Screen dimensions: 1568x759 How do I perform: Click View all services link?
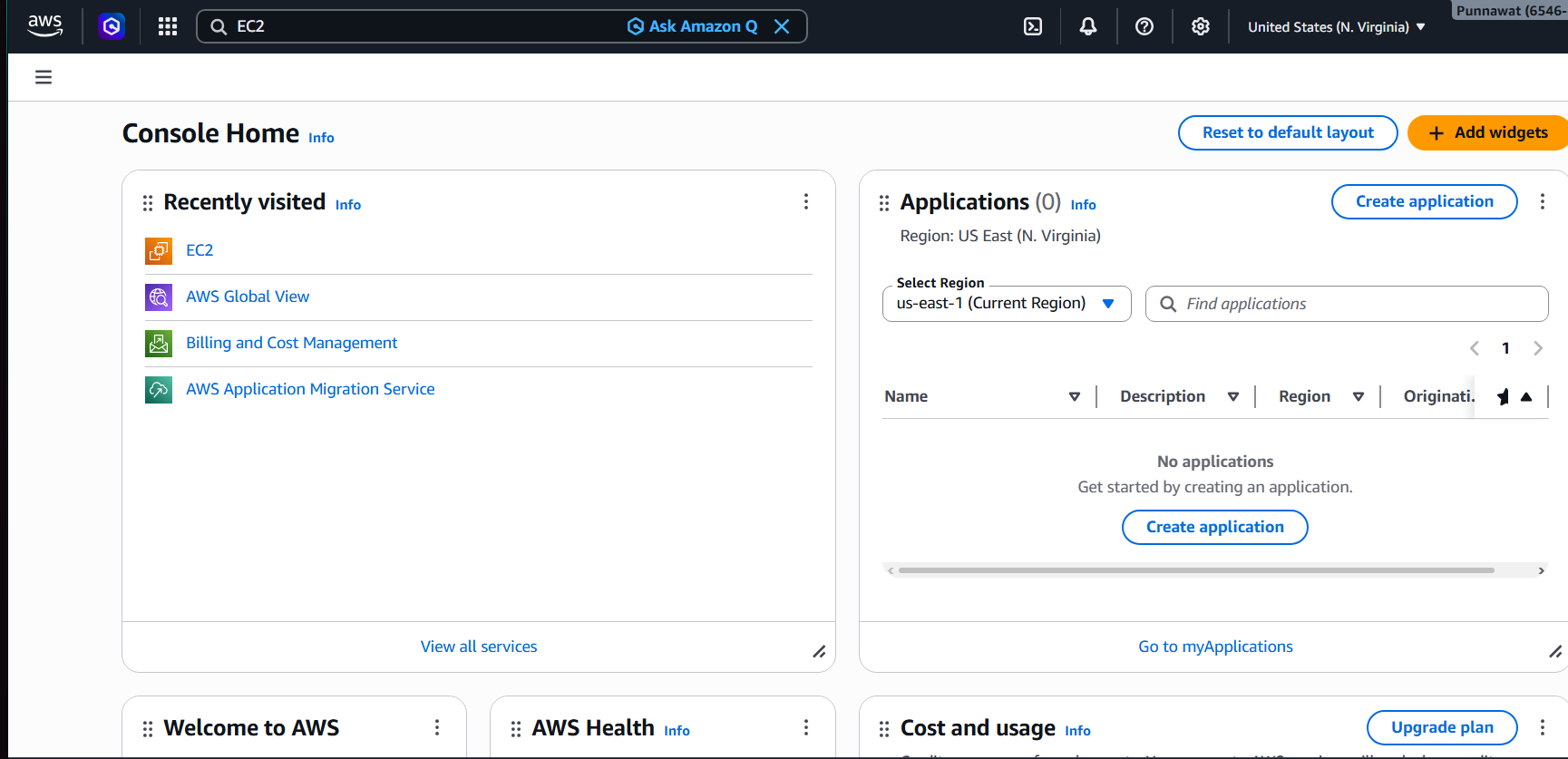pyautogui.click(x=479, y=647)
